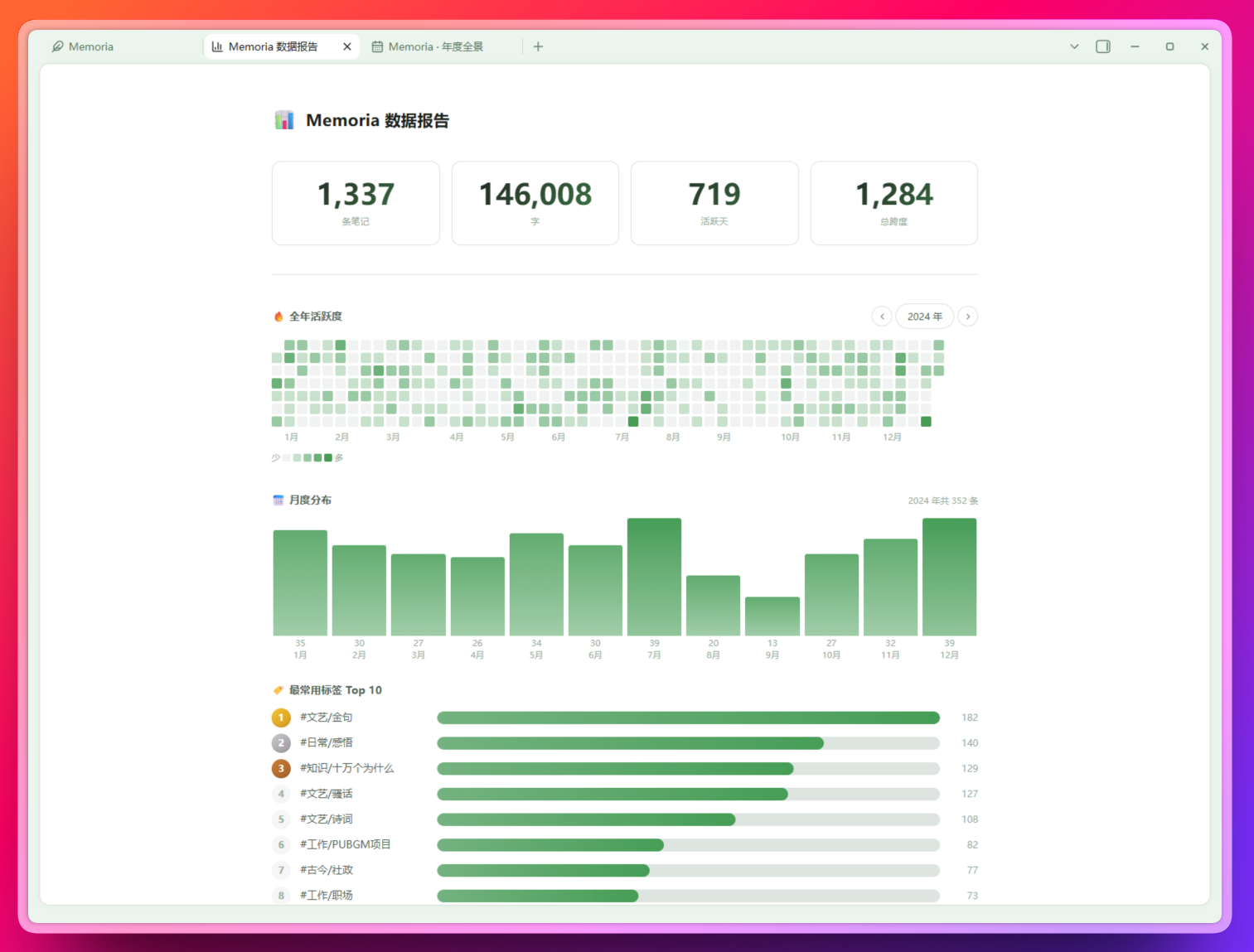Click the tag icon next to 最常用标签
This screenshot has width=1254, height=952.
tap(278, 690)
